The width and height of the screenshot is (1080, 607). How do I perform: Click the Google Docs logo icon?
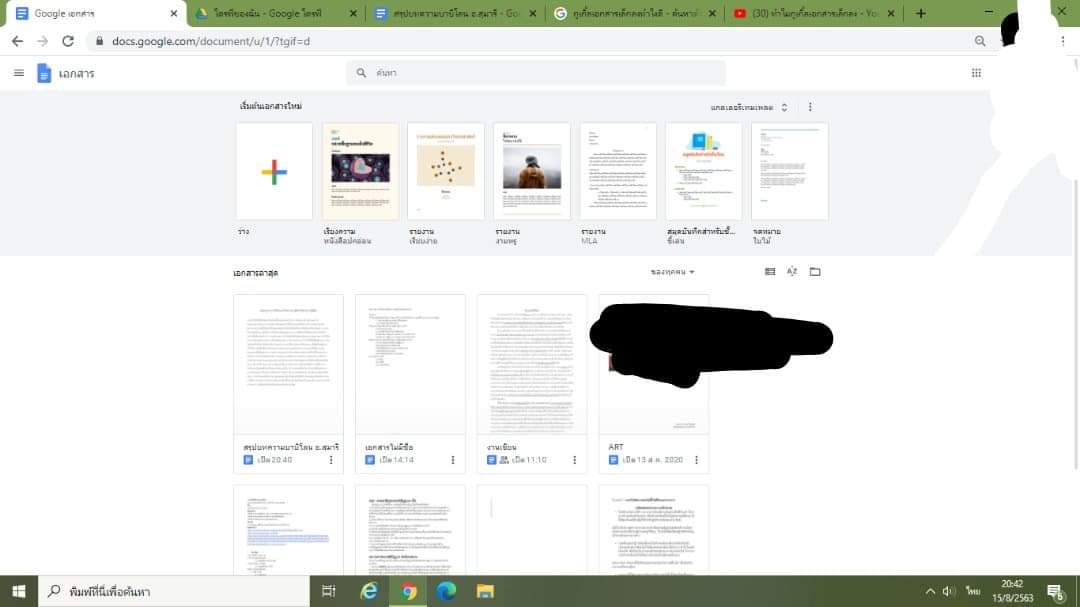(x=43, y=73)
